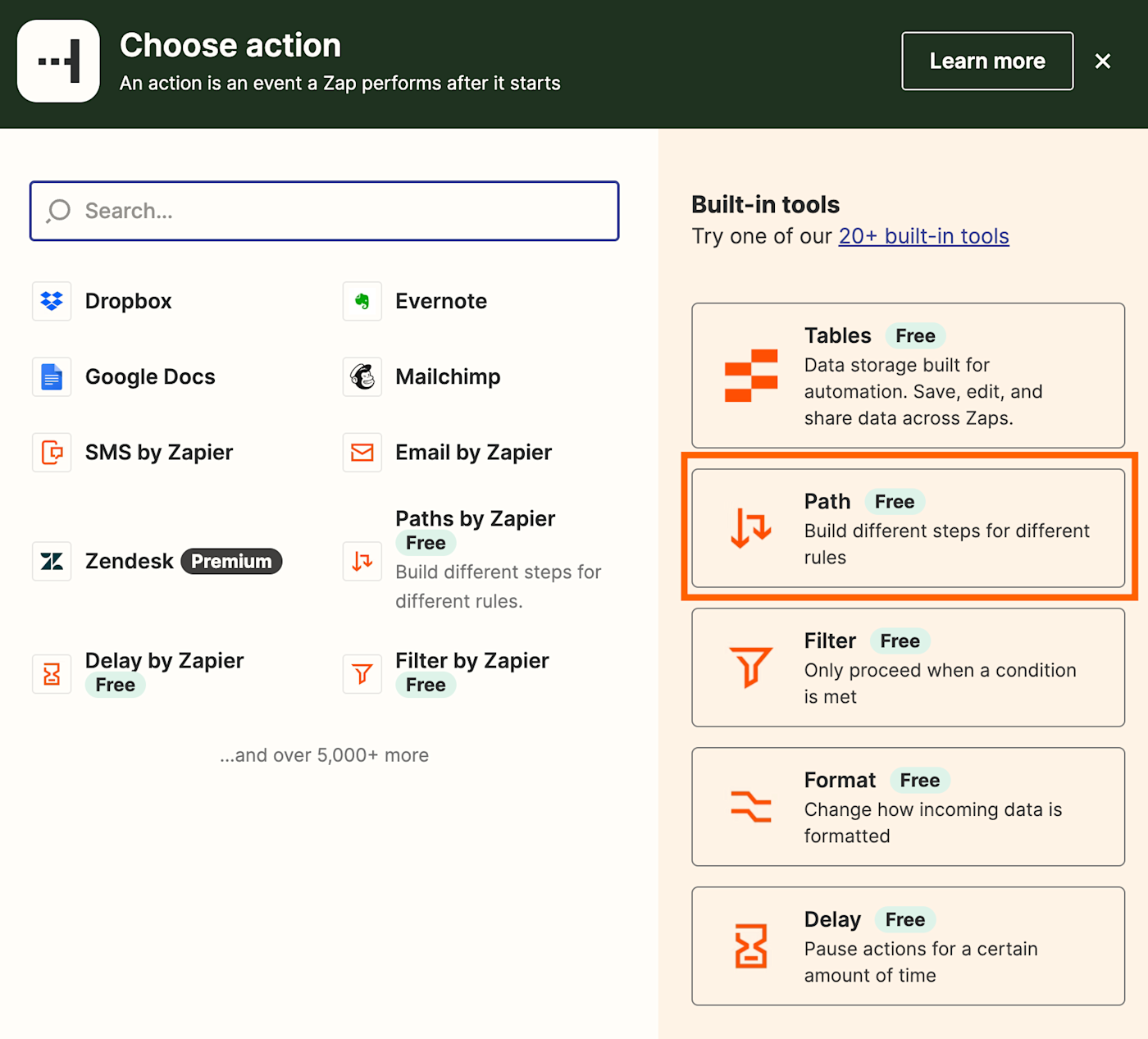
Task: Open the Tables built-in tool card
Action: coord(908,376)
